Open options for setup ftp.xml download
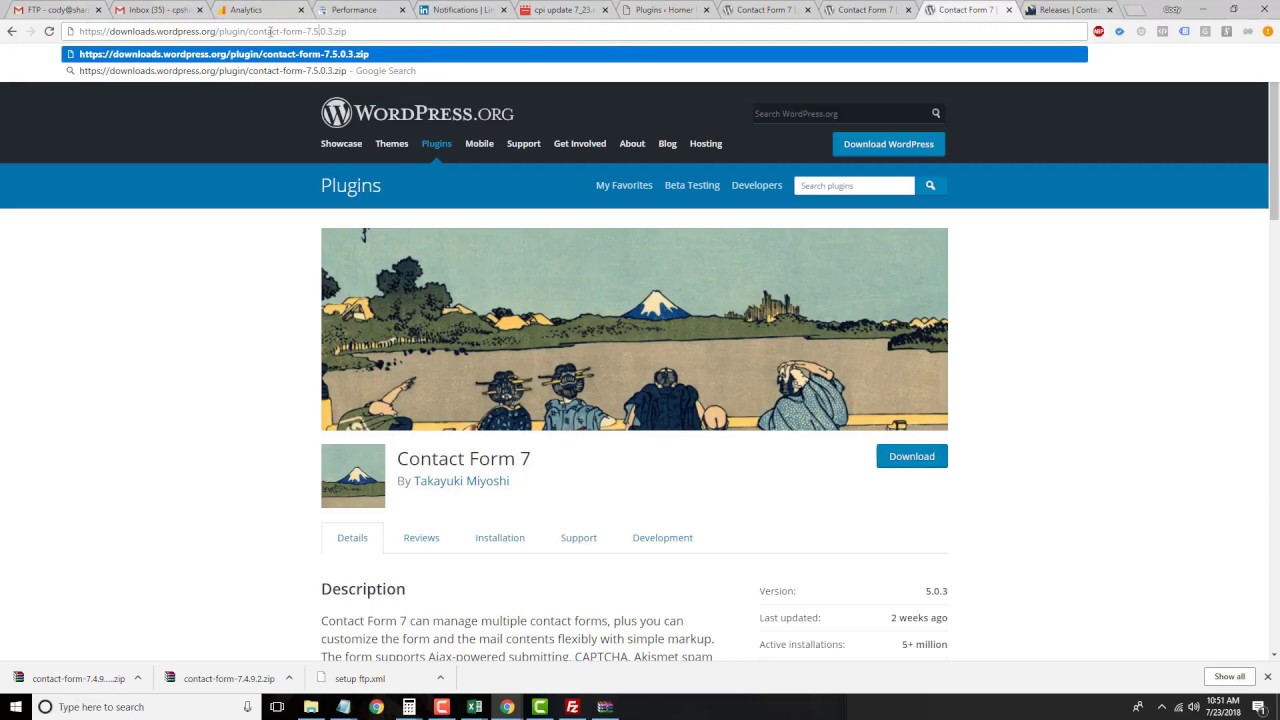1280x720 pixels. coord(440,678)
